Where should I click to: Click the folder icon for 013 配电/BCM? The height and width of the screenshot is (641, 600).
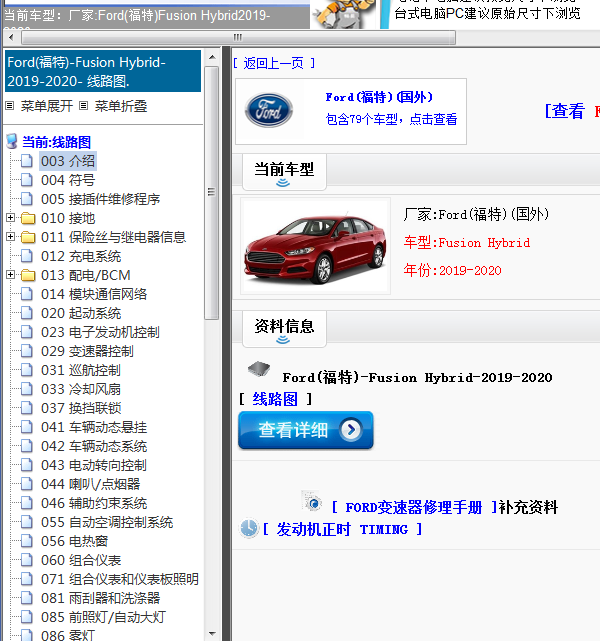[28, 275]
